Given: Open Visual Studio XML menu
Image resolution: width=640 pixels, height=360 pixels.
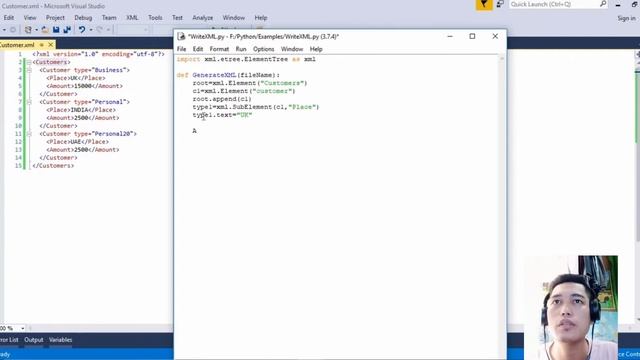Looking at the screenshot, I should [x=132, y=18].
